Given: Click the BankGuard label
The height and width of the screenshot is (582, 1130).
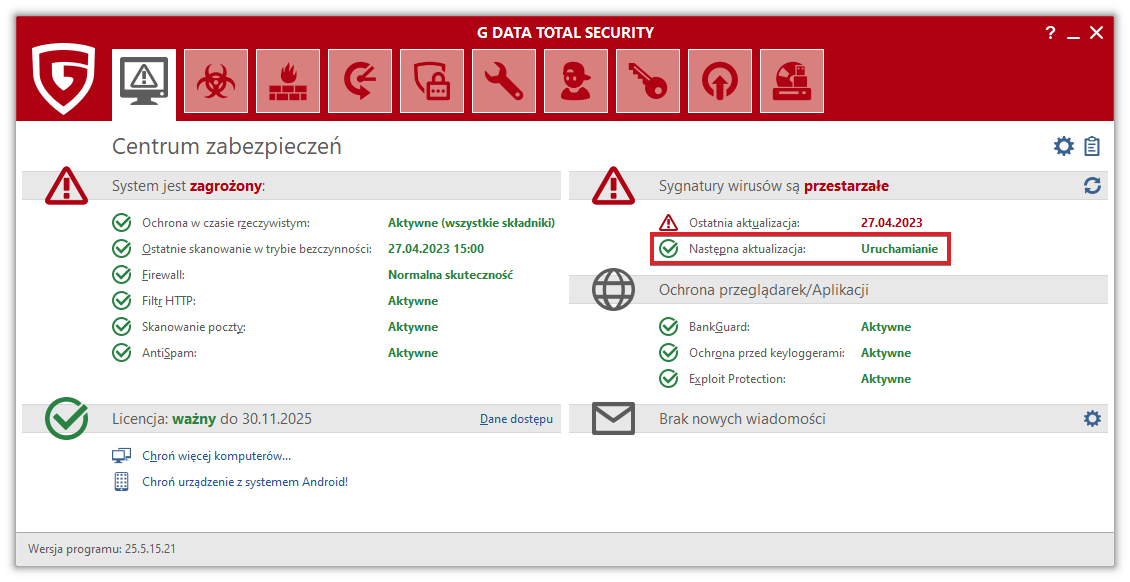Looking at the screenshot, I should click(x=719, y=327).
